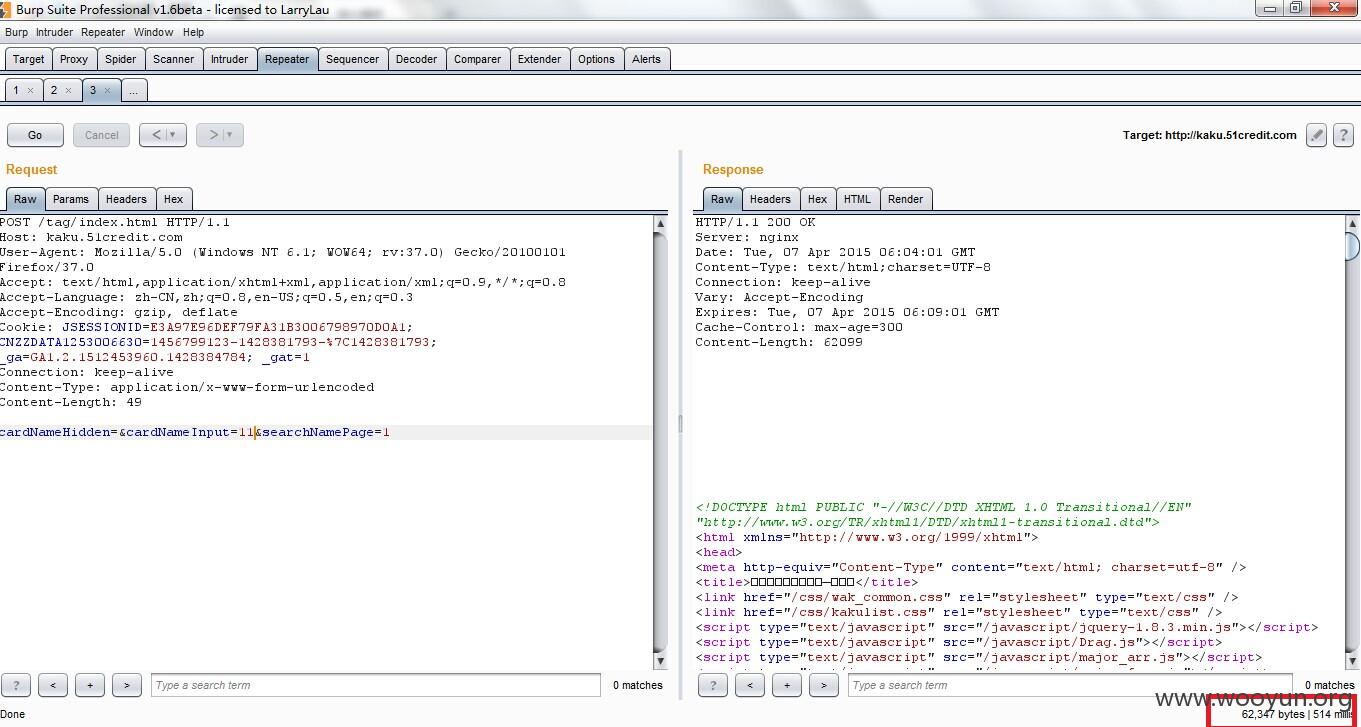Open history back dropdown arrow
The width and height of the screenshot is (1361, 727).
(173, 135)
